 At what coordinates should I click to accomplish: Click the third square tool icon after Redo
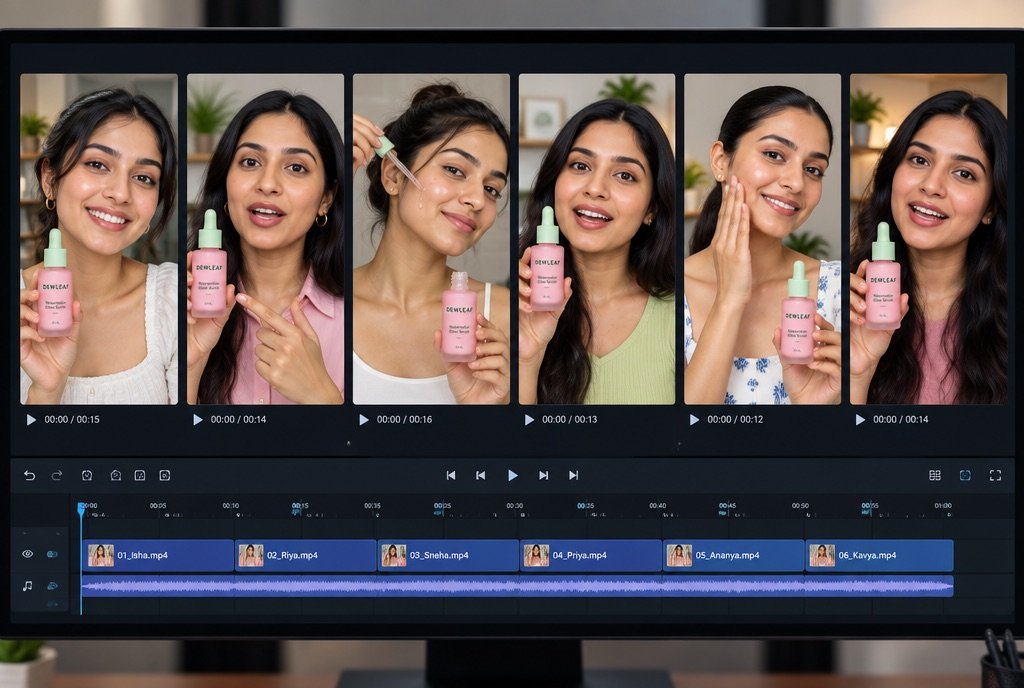(x=140, y=475)
